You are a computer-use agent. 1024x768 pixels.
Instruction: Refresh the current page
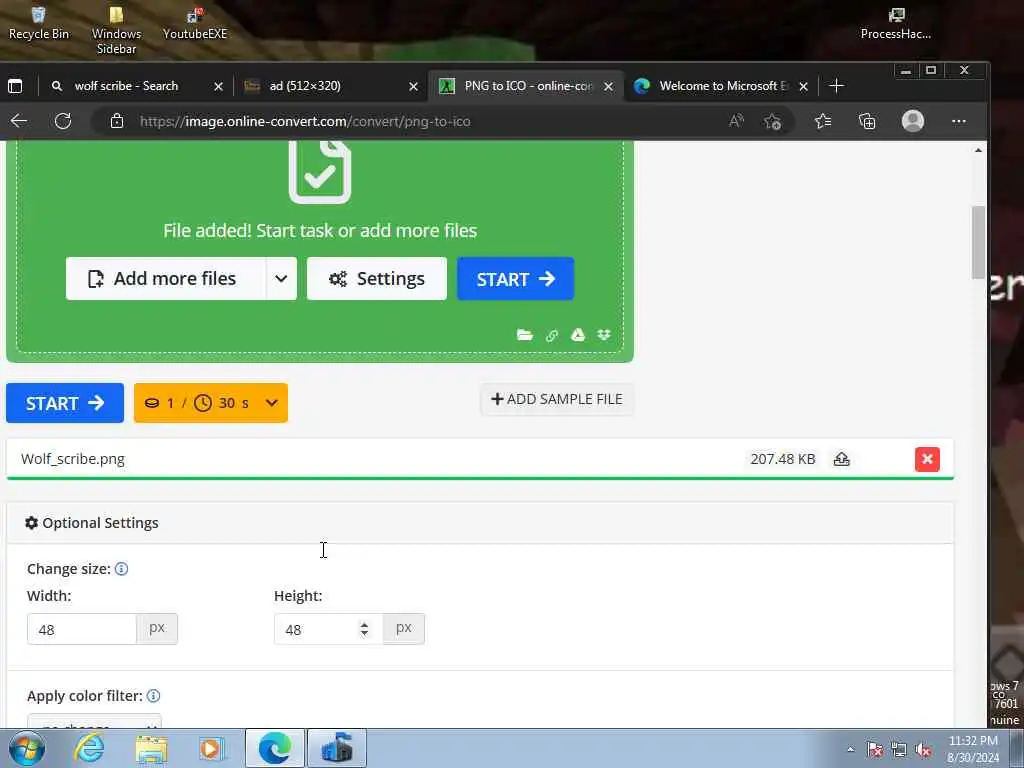pyautogui.click(x=63, y=121)
